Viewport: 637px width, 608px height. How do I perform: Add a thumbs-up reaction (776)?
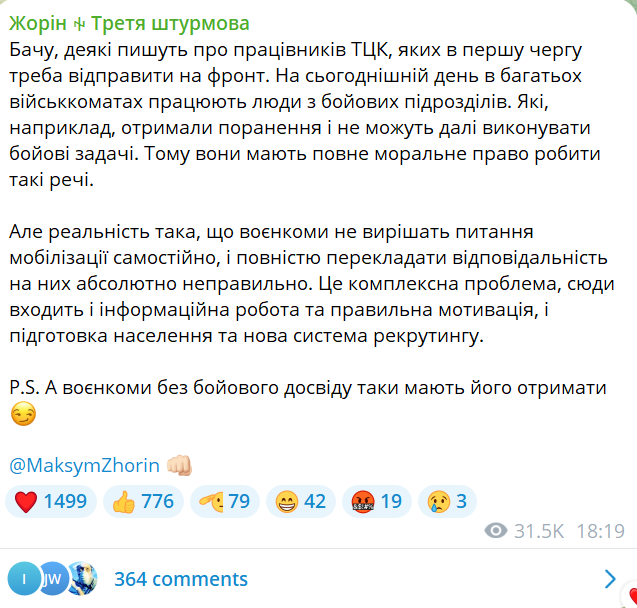click(x=143, y=501)
